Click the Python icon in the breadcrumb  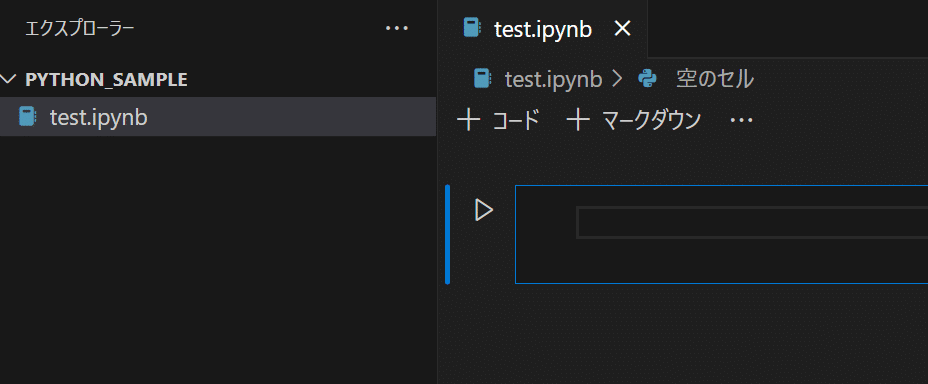[x=648, y=79]
